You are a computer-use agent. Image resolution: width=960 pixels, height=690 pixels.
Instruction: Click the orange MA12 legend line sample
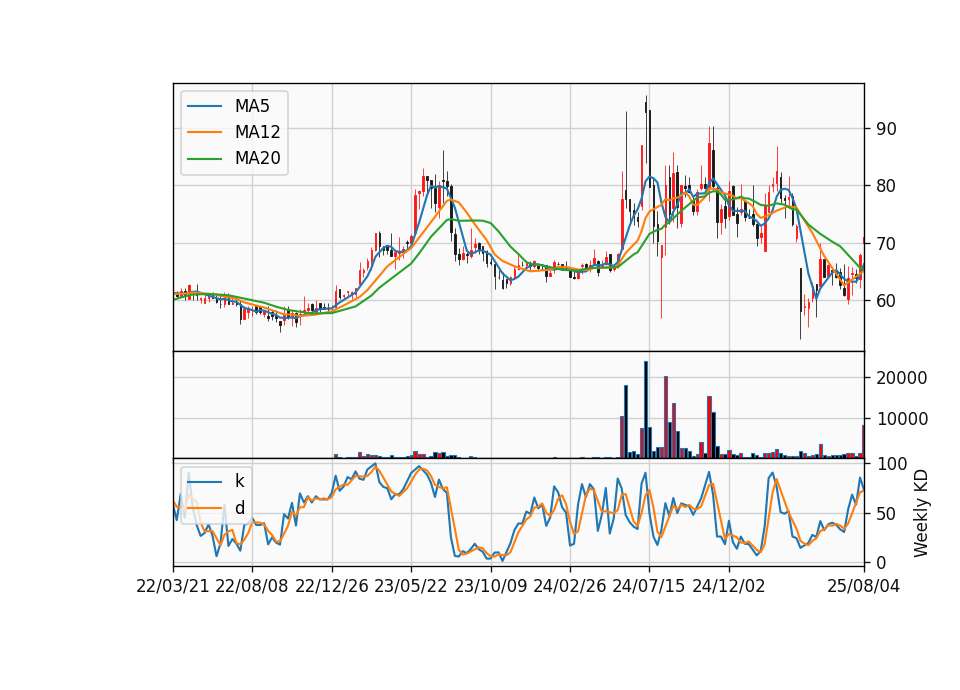[204, 132]
